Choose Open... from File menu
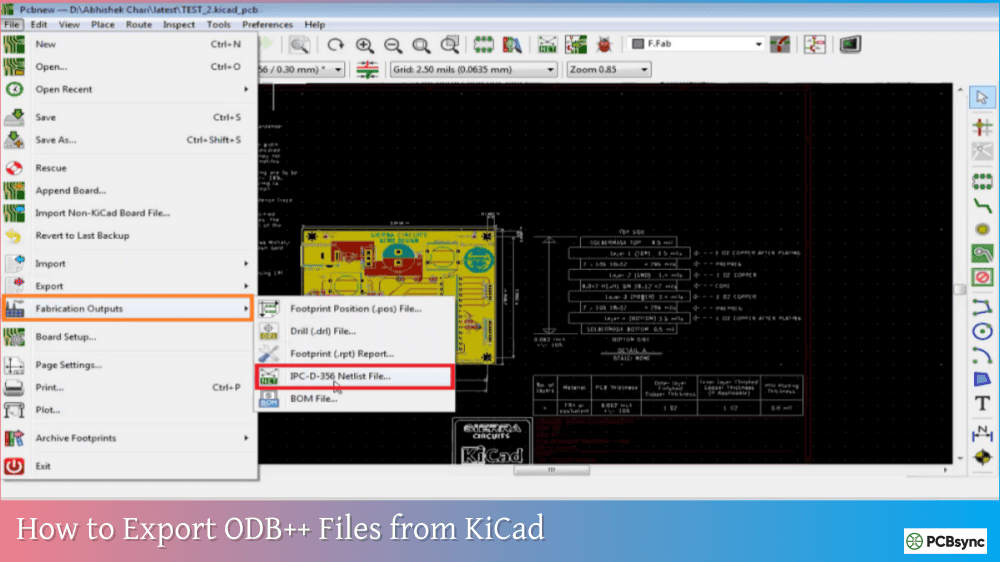Image resolution: width=1000 pixels, height=562 pixels. pos(129,66)
